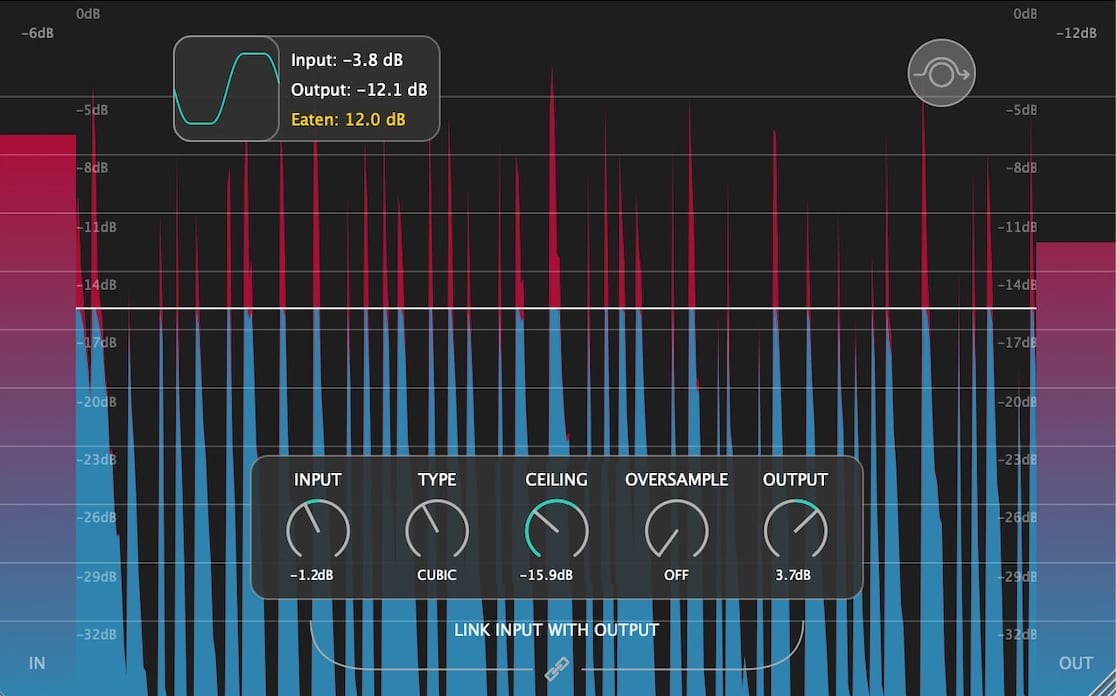Click the Input -3.8 dB readout
This screenshot has height=696, width=1116.
click(x=347, y=60)
